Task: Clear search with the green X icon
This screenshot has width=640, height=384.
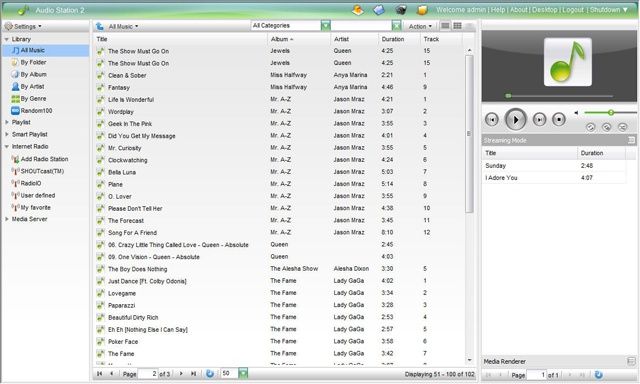Action: [x=396, y=26]
